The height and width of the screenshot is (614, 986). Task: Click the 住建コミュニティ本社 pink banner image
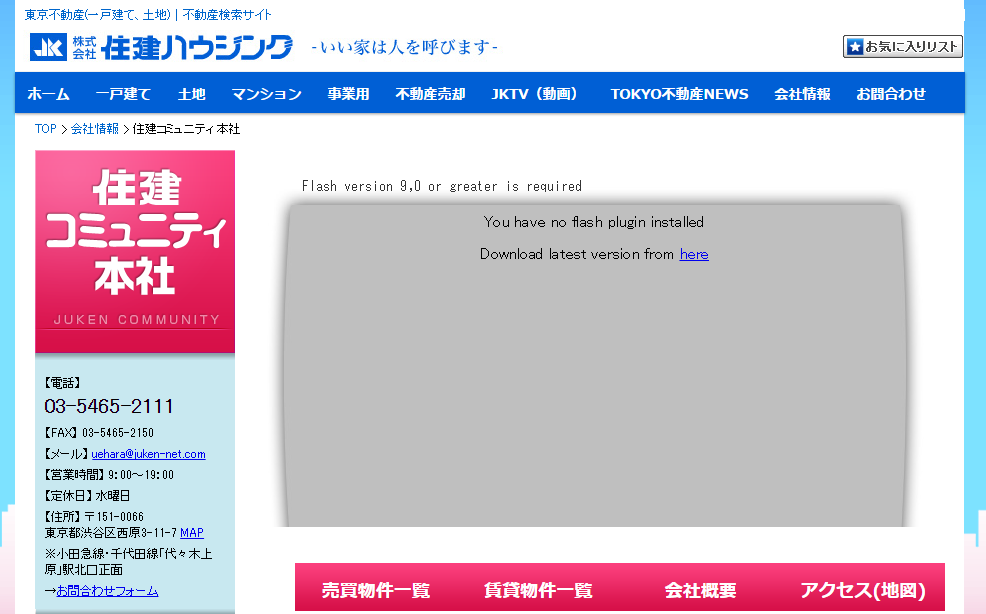coord(135,252)
